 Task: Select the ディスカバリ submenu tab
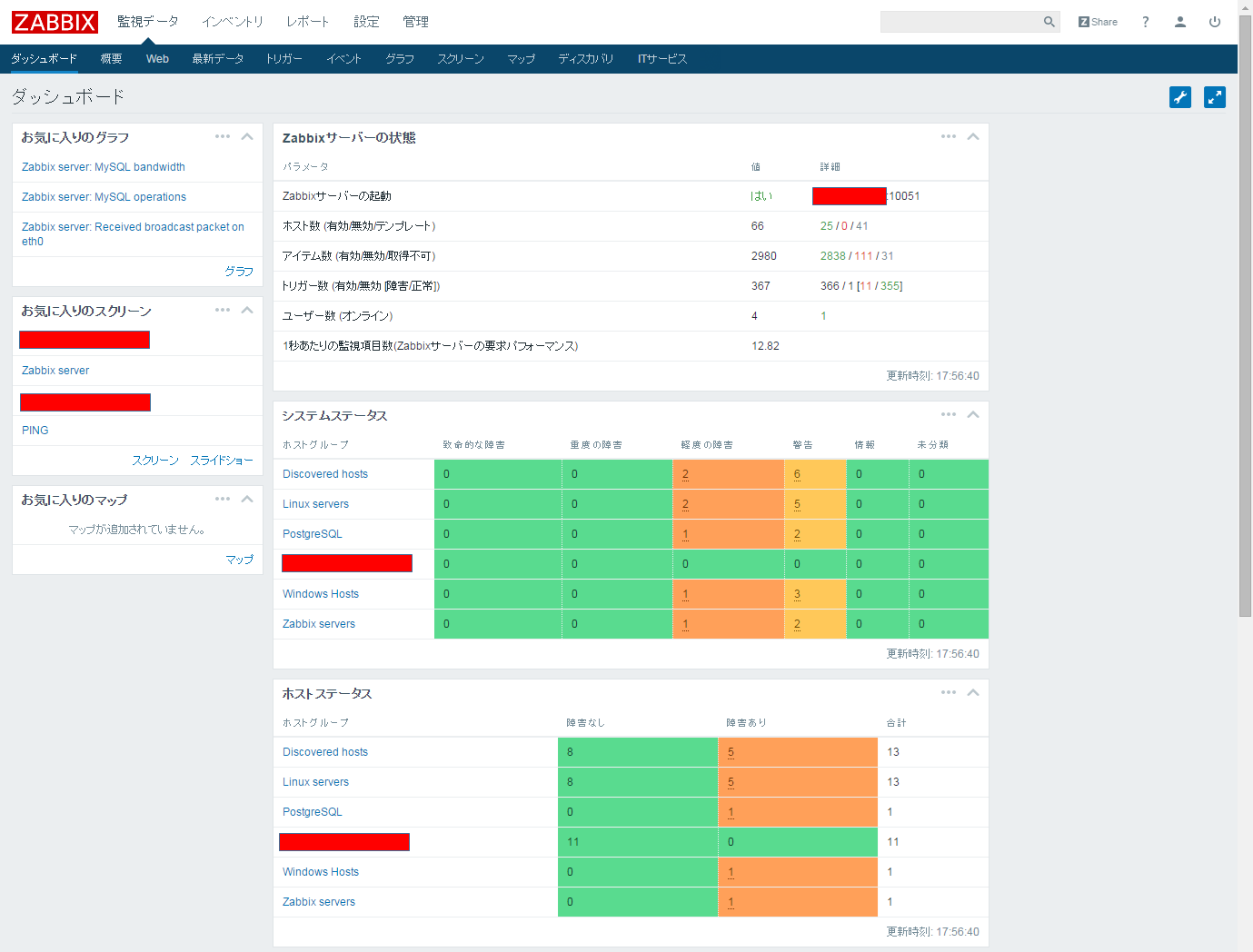(586, 59)
